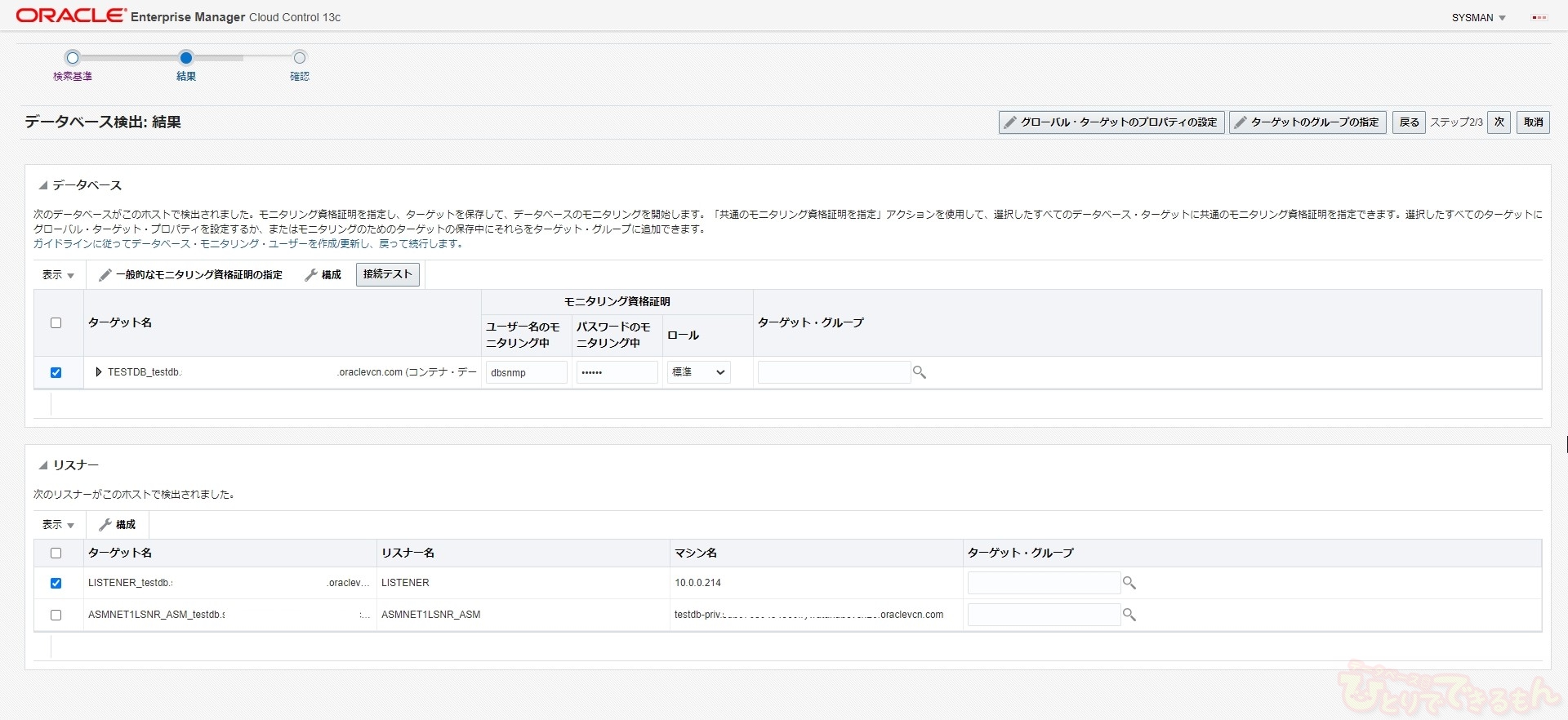This screenshot has width=1568, height=720.
Task: Click the dbsnmp monitoring username field
Action: [526, 372]
